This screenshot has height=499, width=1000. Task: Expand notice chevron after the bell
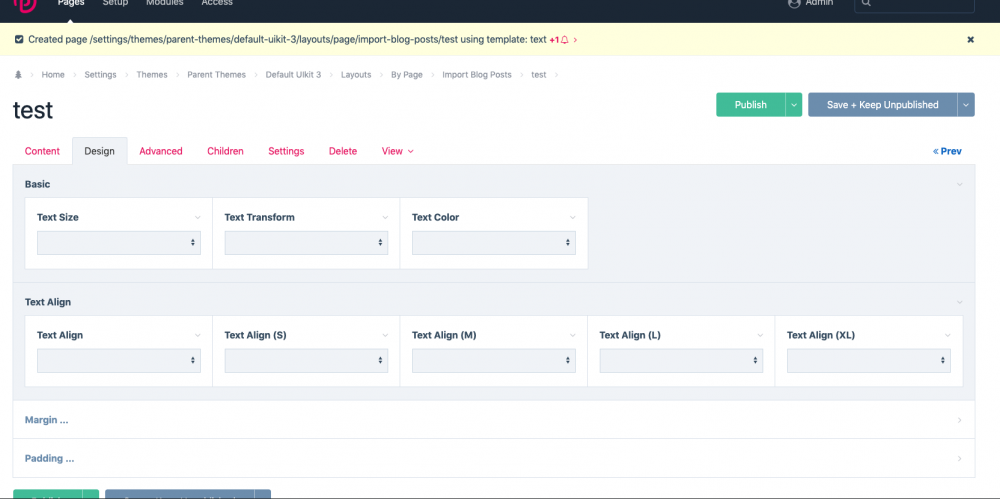575,40
